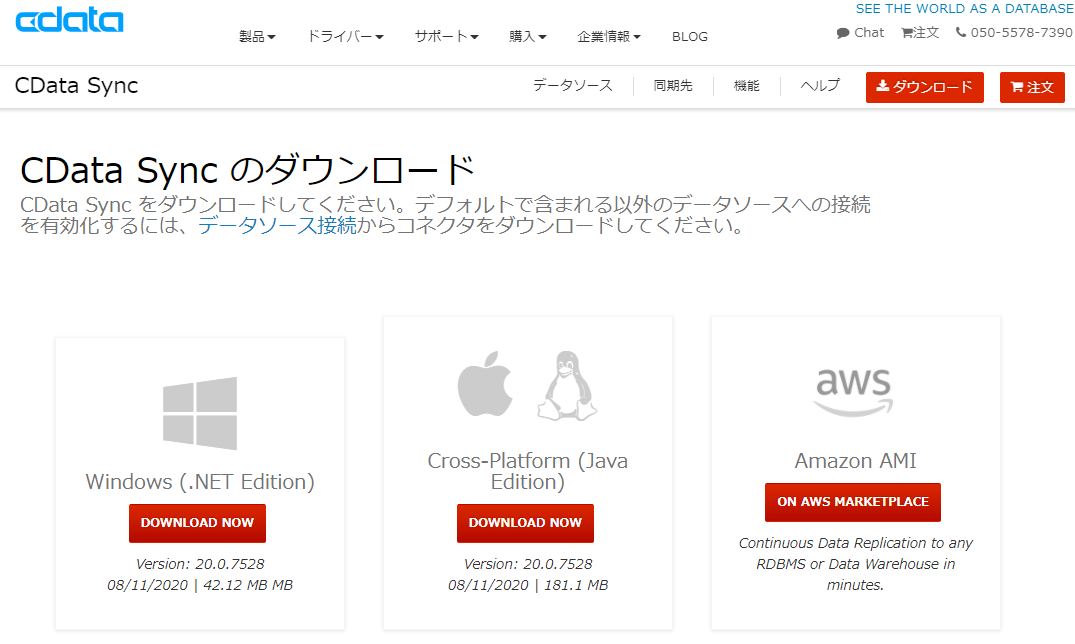
Task: Click the red ダウンロード button
Action: tap(925, 87)
